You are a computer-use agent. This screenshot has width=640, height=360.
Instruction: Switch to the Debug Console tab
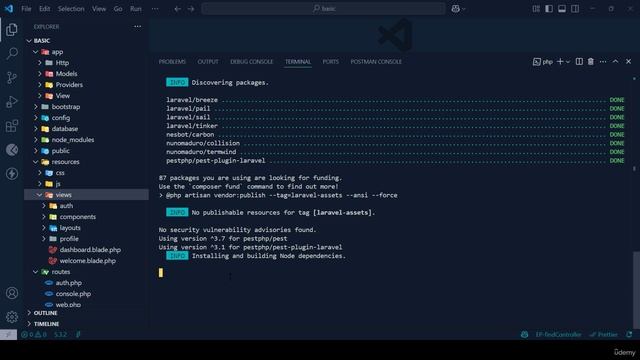pyautogui.click(x=251, y=62)
